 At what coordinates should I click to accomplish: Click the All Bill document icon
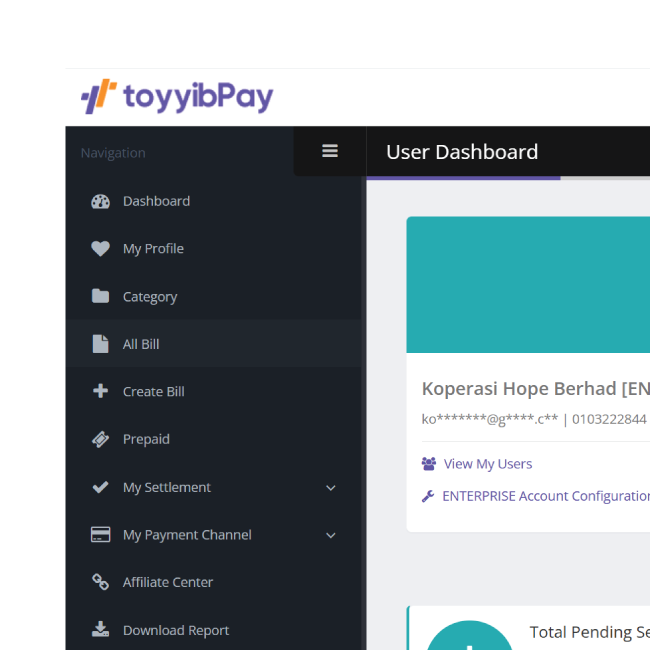(x=100, y=344)
